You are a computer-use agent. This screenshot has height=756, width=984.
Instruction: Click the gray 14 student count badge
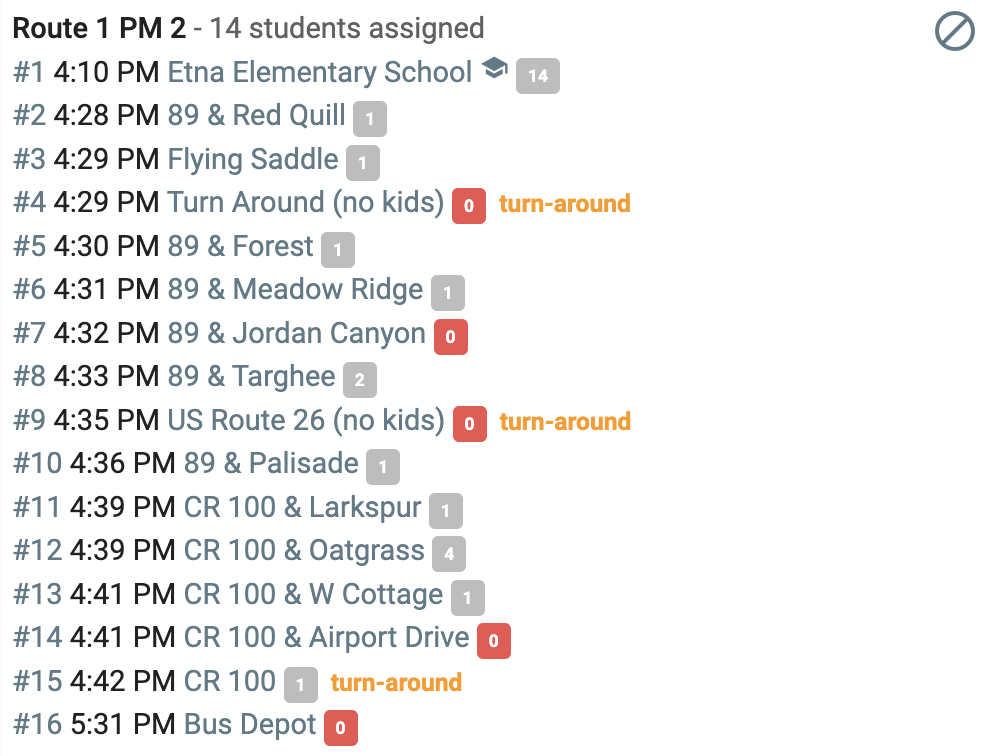click(538, 76)
